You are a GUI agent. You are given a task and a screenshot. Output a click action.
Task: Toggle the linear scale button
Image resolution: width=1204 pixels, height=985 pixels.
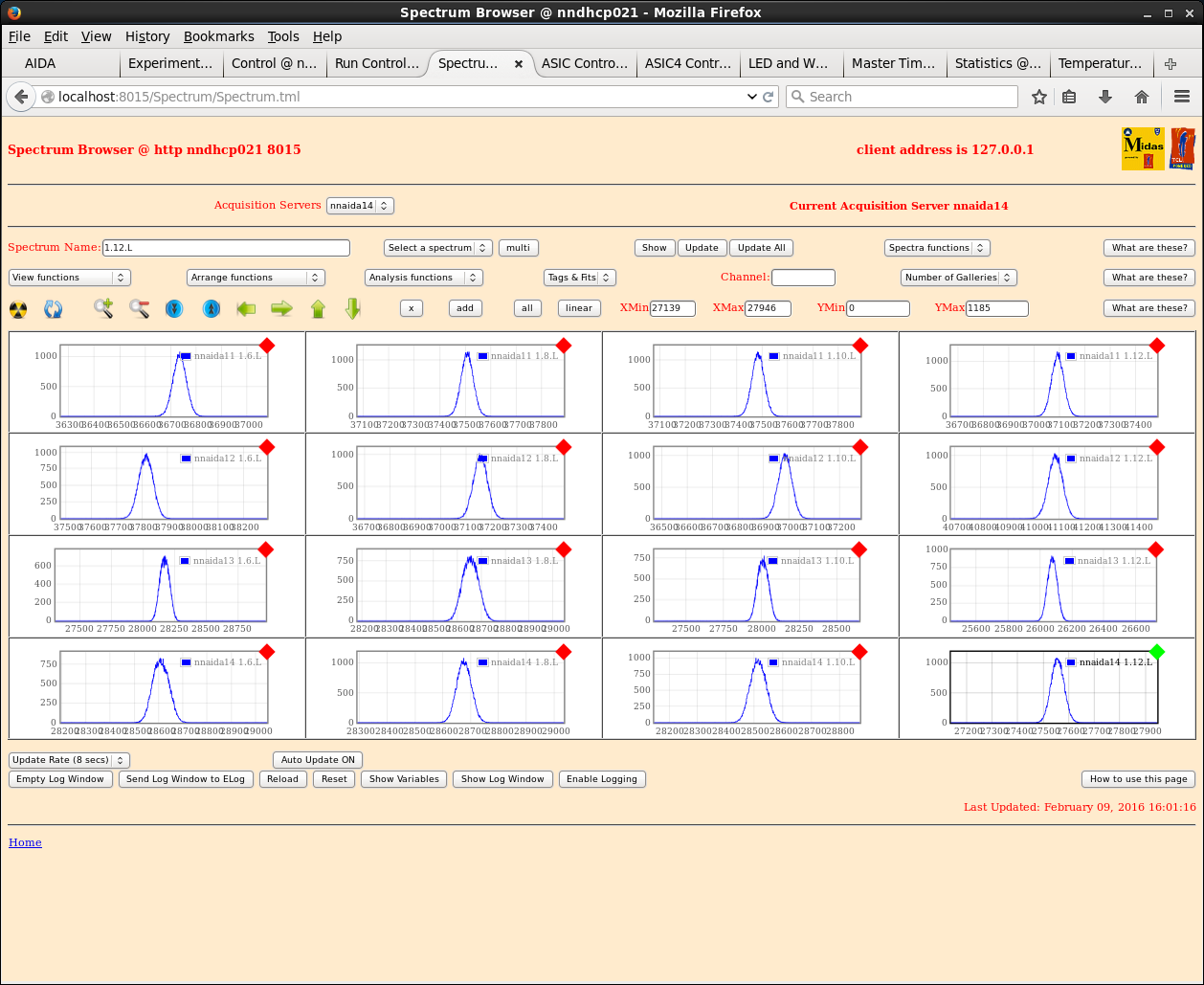point(579,308)
